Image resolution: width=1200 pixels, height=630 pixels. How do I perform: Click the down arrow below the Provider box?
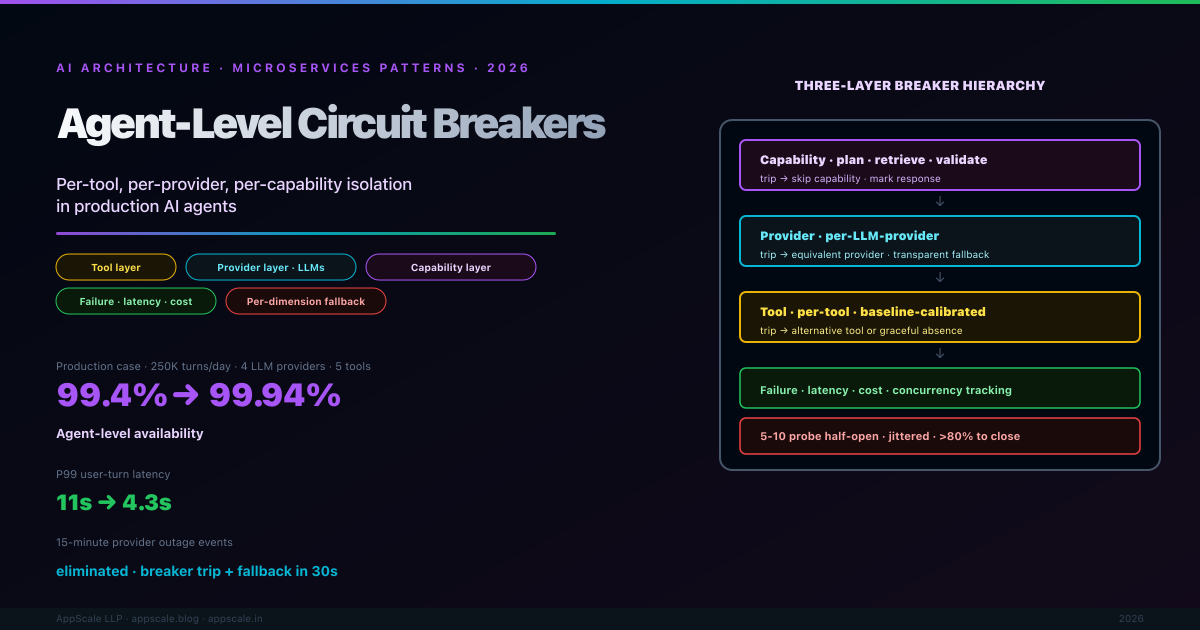(940, 278)
